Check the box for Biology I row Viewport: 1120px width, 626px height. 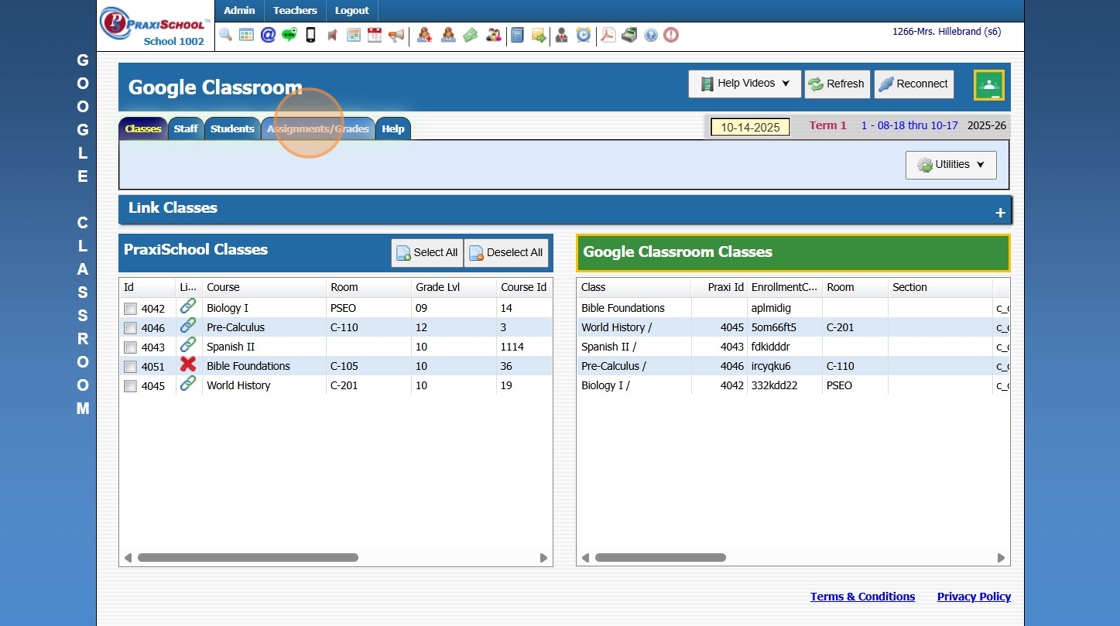pos(130,309)
